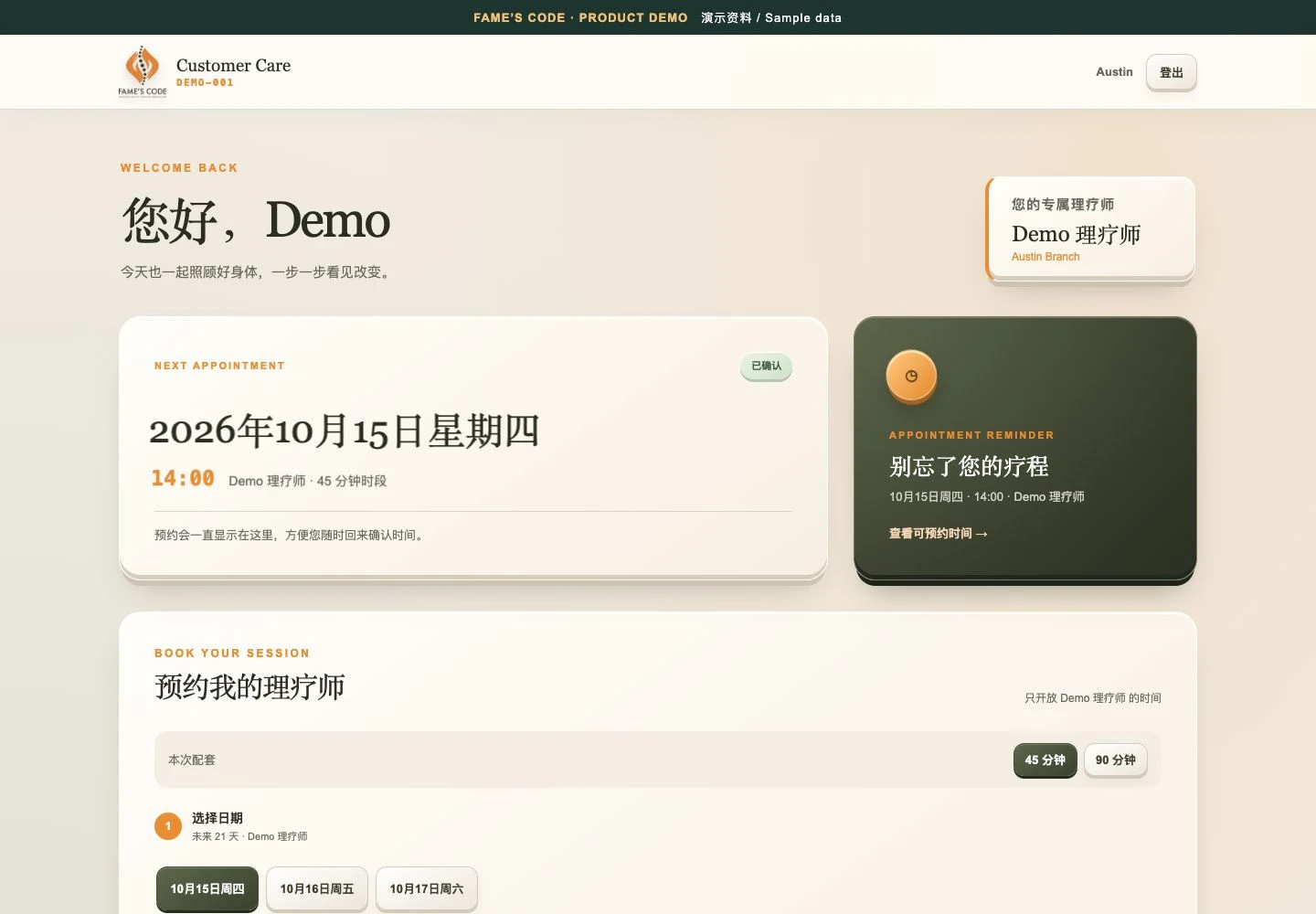Click the 预约会一直显示在这里 note

click(291, 536)
